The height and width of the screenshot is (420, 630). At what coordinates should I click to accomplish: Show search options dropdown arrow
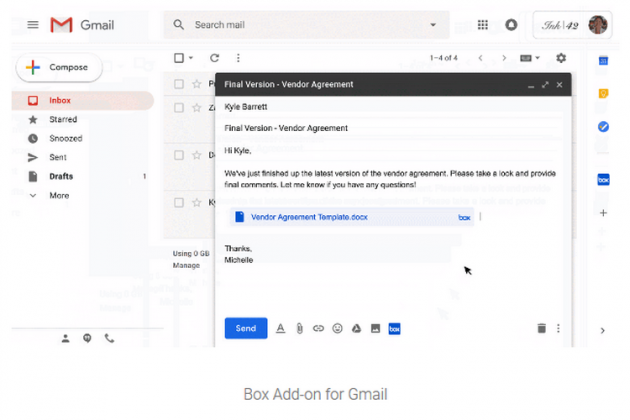coord(433,25)
